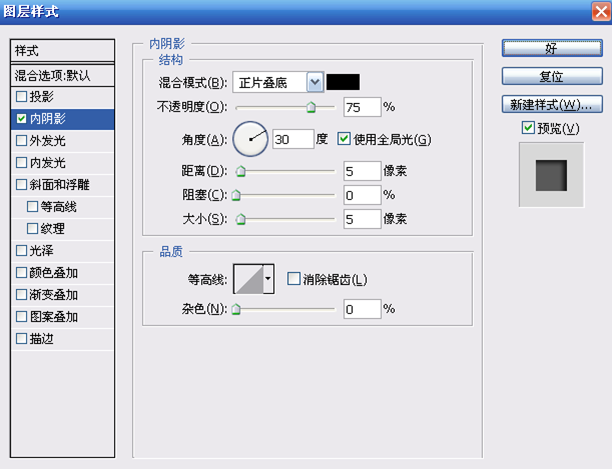Click the style preview thumbnail
The width and height of the screenshot is (612, 469).
tap(550, 175)
